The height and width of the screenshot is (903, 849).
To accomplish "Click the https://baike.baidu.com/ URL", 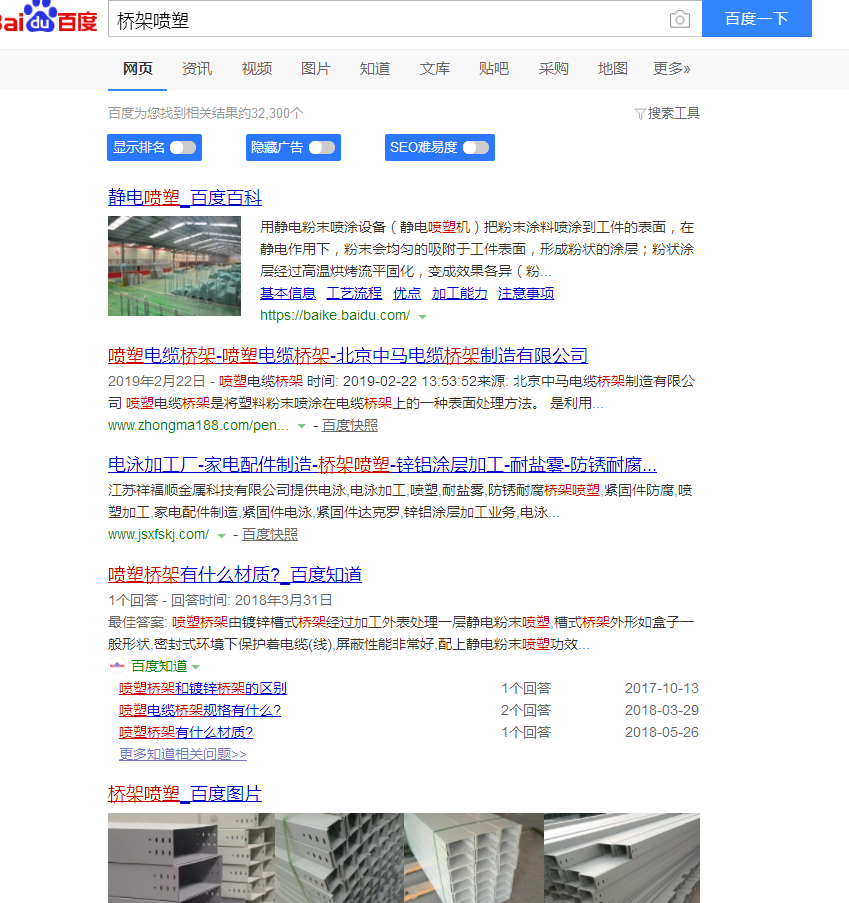I will [x=335, y=316].
